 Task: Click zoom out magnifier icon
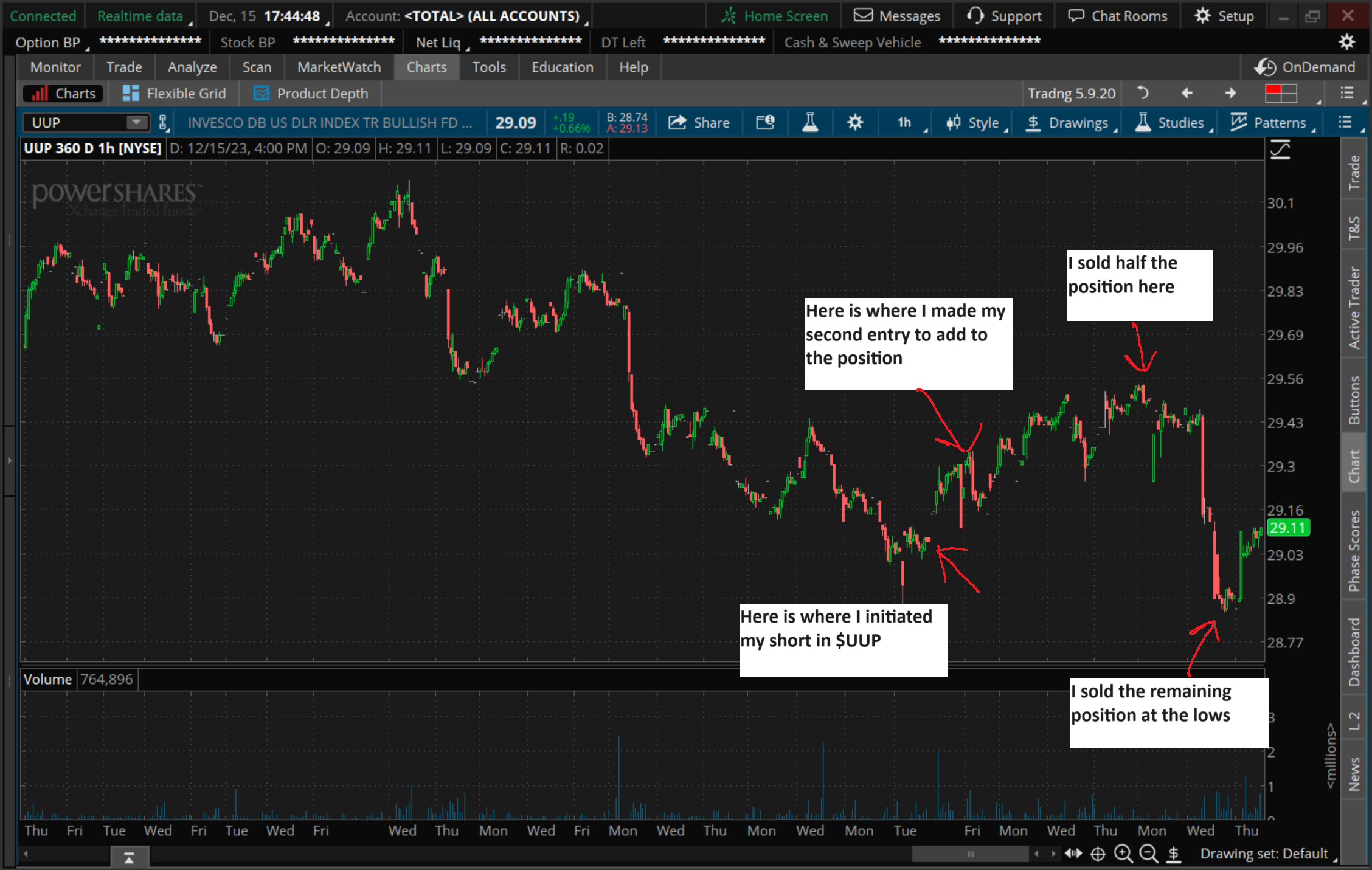coord(1148,854)
